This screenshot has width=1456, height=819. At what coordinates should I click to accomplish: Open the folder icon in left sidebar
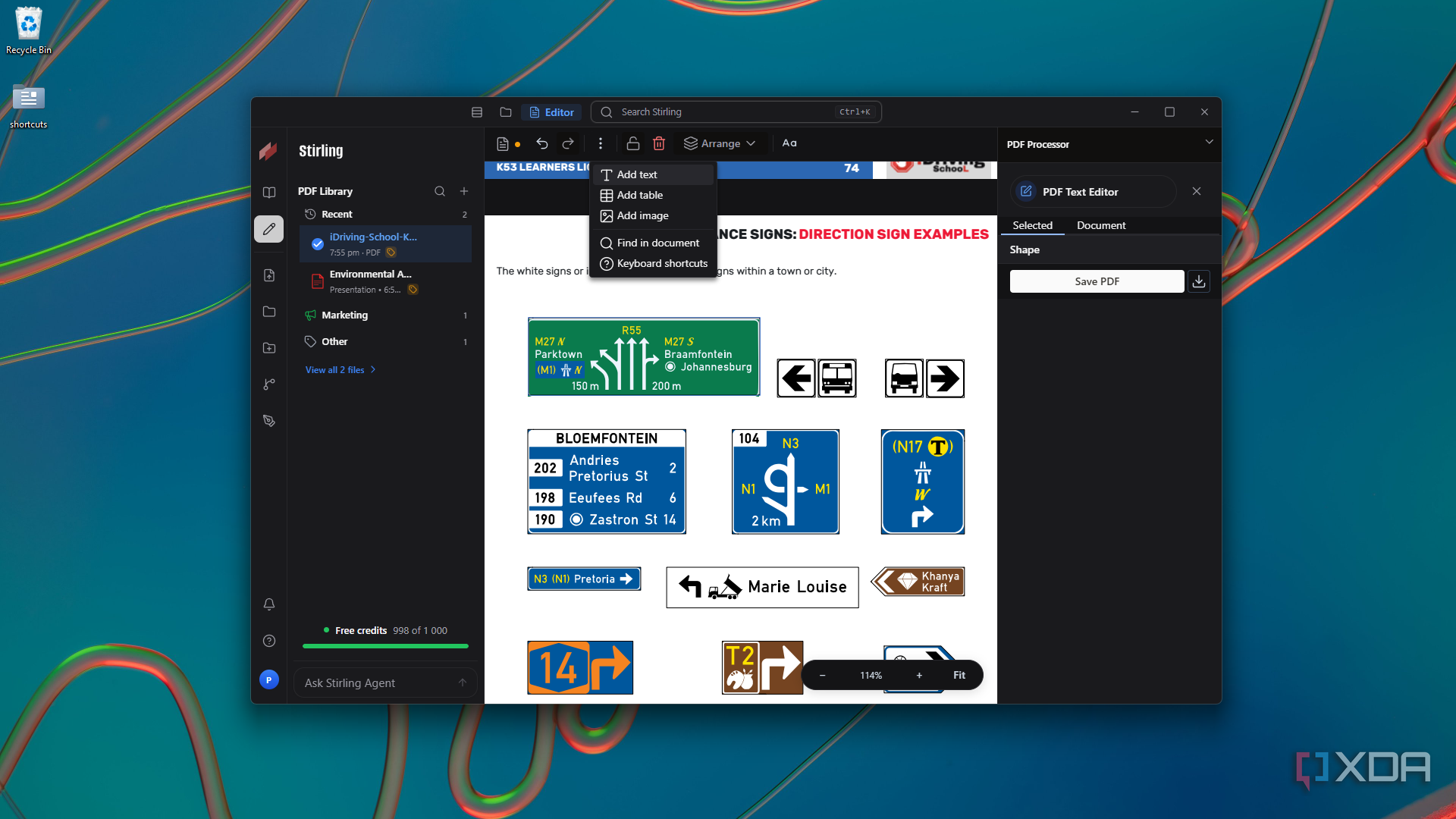pos(269,312)
